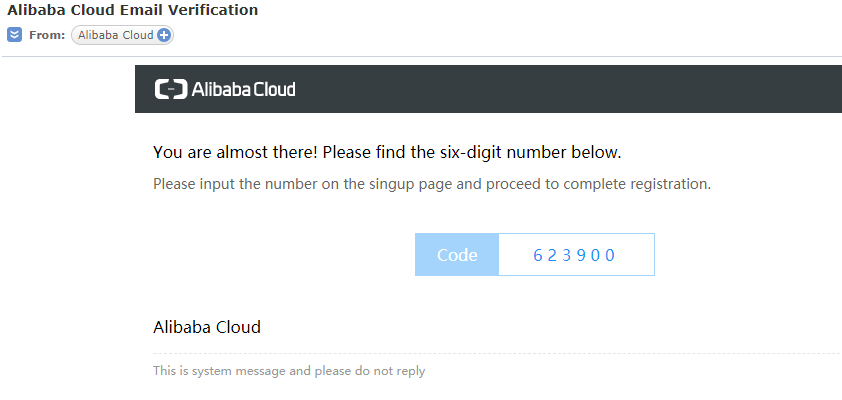Click the instruction line mentioning singup page
This screenshot has height=400, width=842.
click(x=432, y=184)
